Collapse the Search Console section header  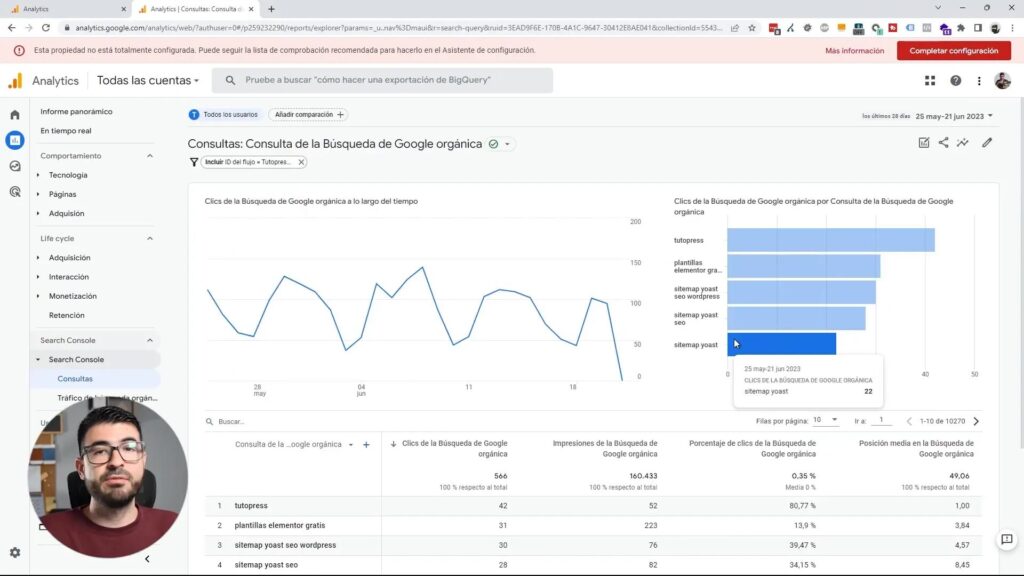[150, 340]
